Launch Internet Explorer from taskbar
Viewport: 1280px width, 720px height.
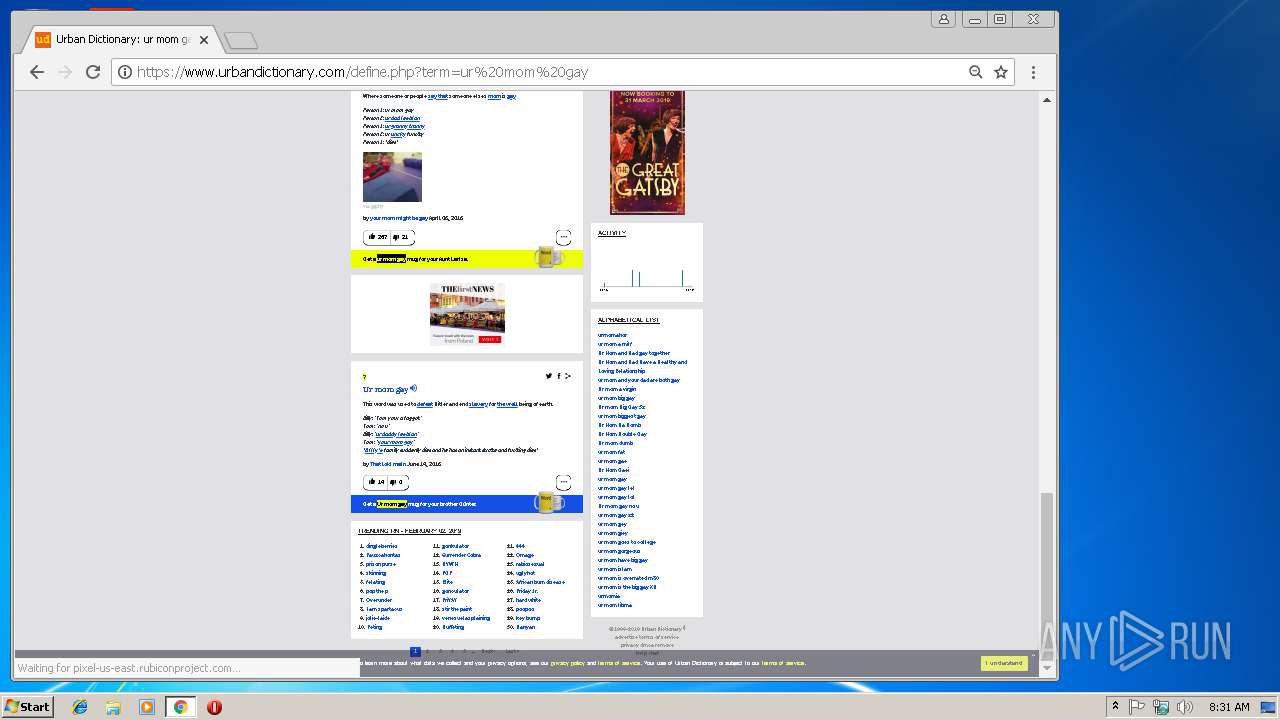point(80,707)
